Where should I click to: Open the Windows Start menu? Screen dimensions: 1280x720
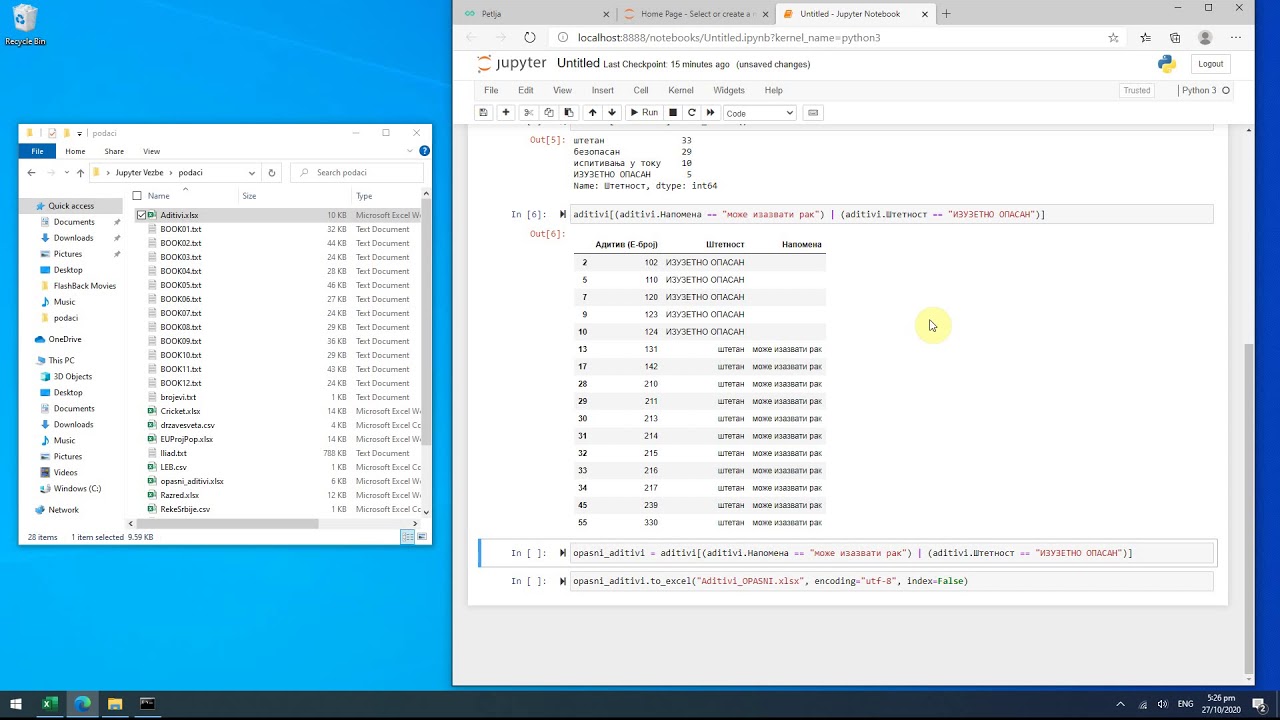[x=14, y=704]
